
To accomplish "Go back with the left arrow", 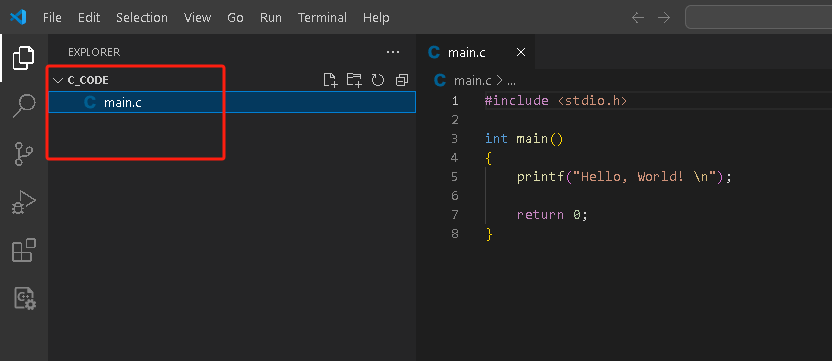I will click(638, 18).
